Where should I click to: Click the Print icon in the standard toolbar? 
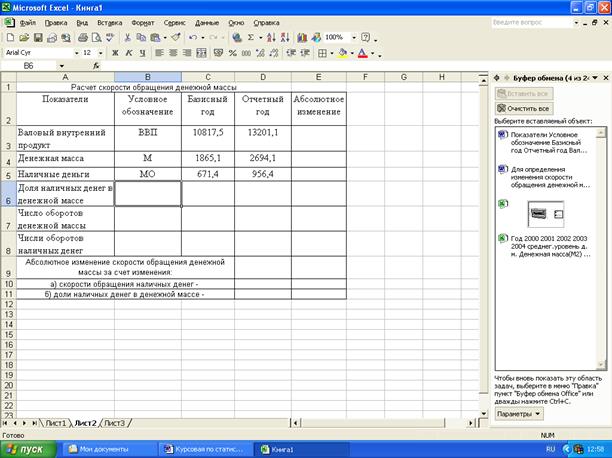[x=81, y=37]
